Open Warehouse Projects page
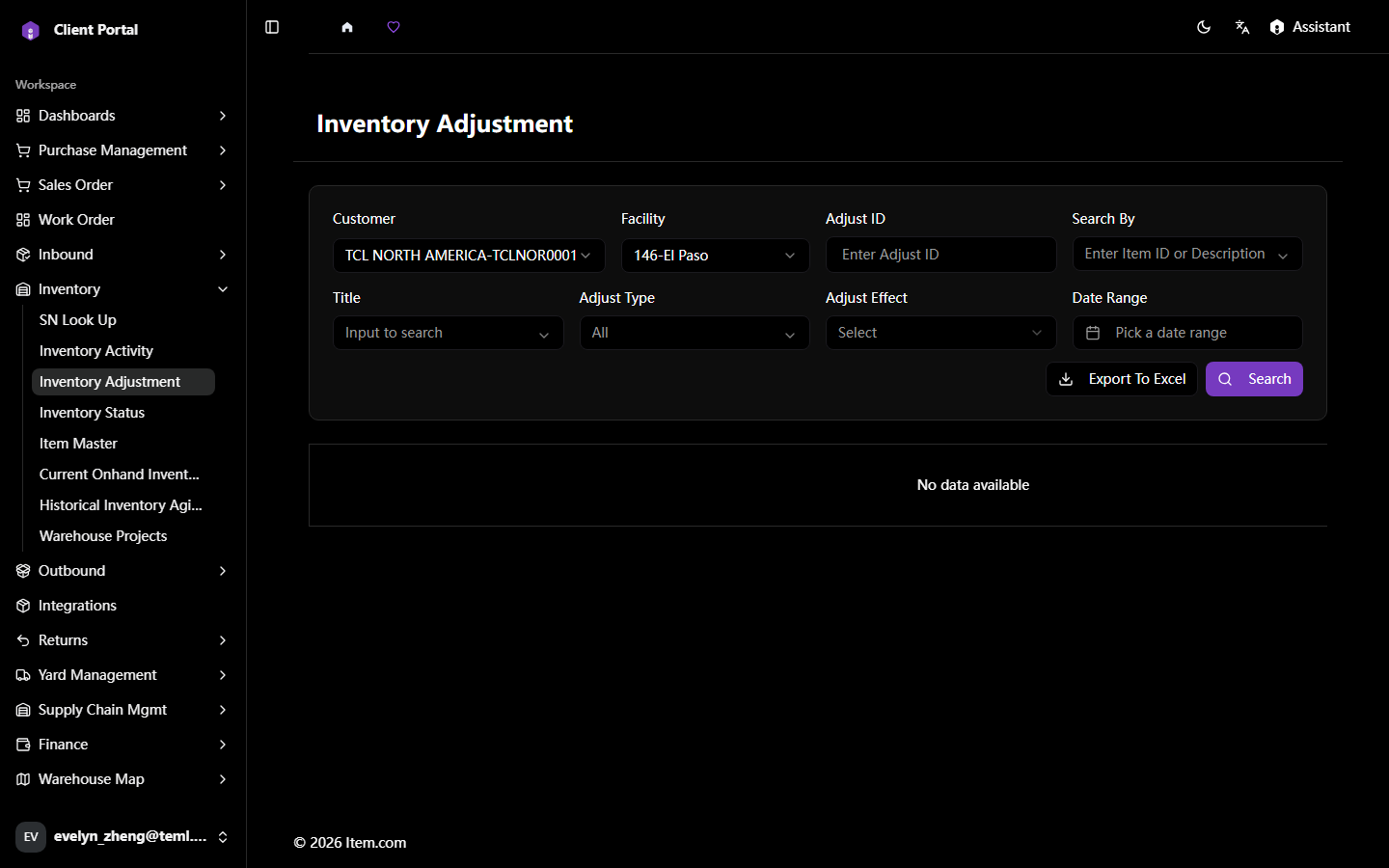The height and width of the screenshot is (868, 1389). point(123,536)
